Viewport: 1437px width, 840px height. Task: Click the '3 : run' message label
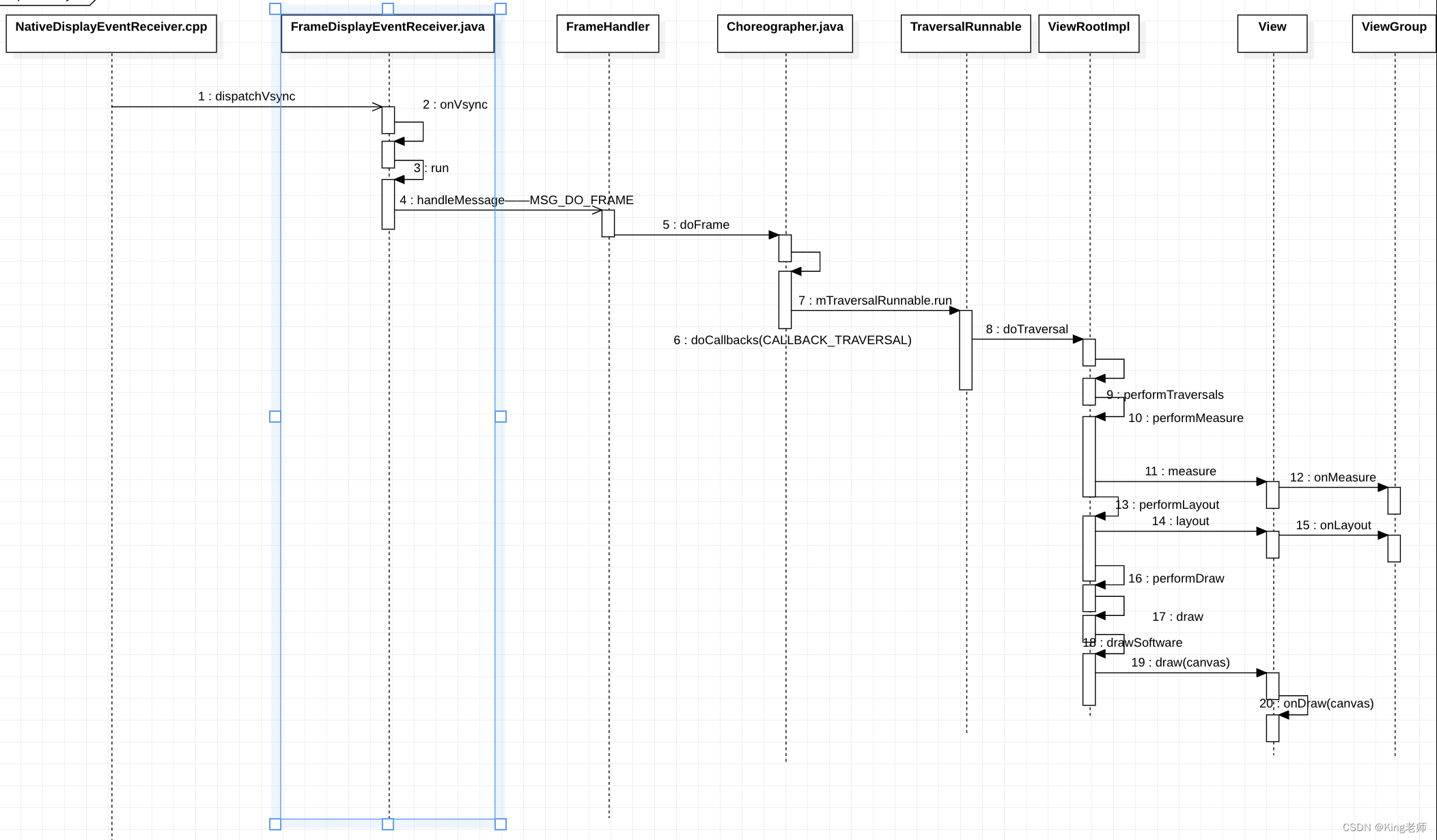pos(431,168)
